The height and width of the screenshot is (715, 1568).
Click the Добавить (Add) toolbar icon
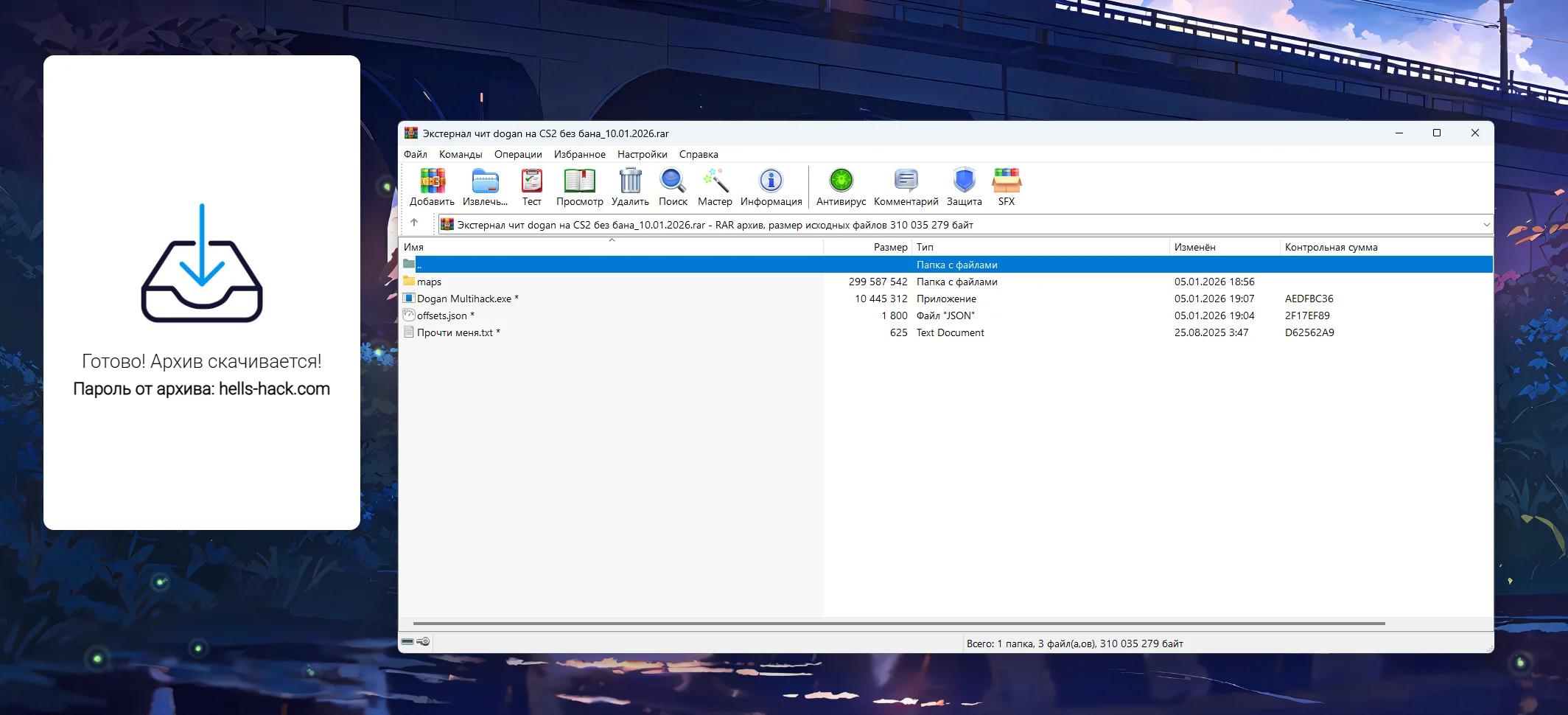pos(432,181)
